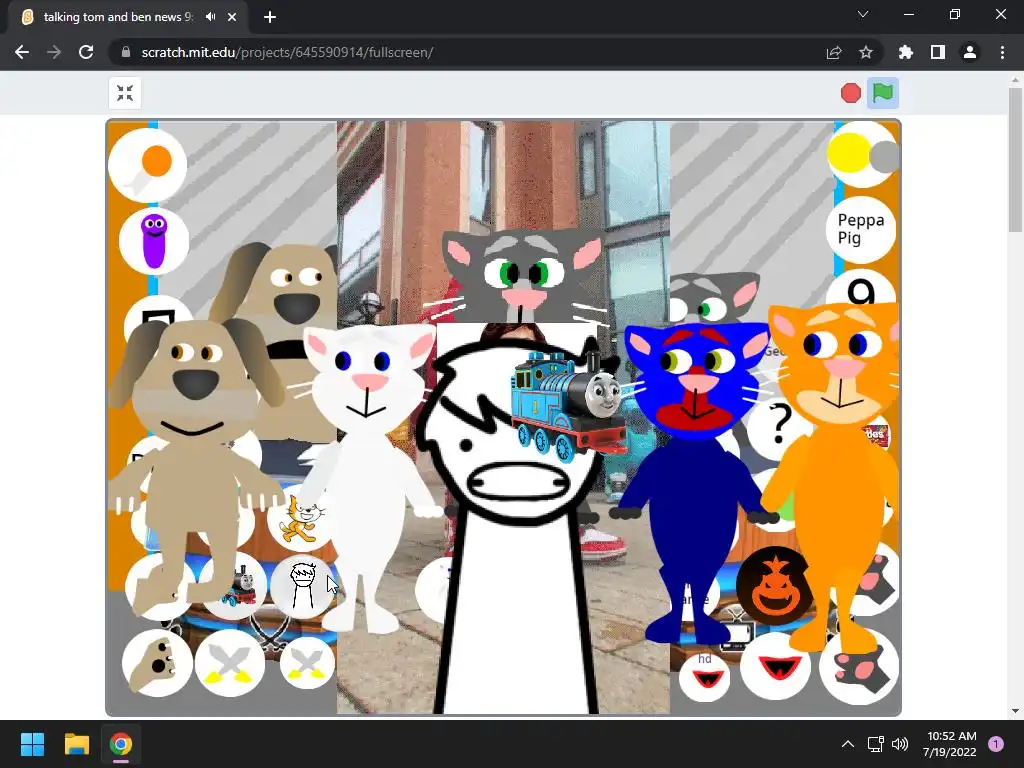Open the Chrome three-dot menu
This screenshot has height=768, width=1024.
(1002, 52)
